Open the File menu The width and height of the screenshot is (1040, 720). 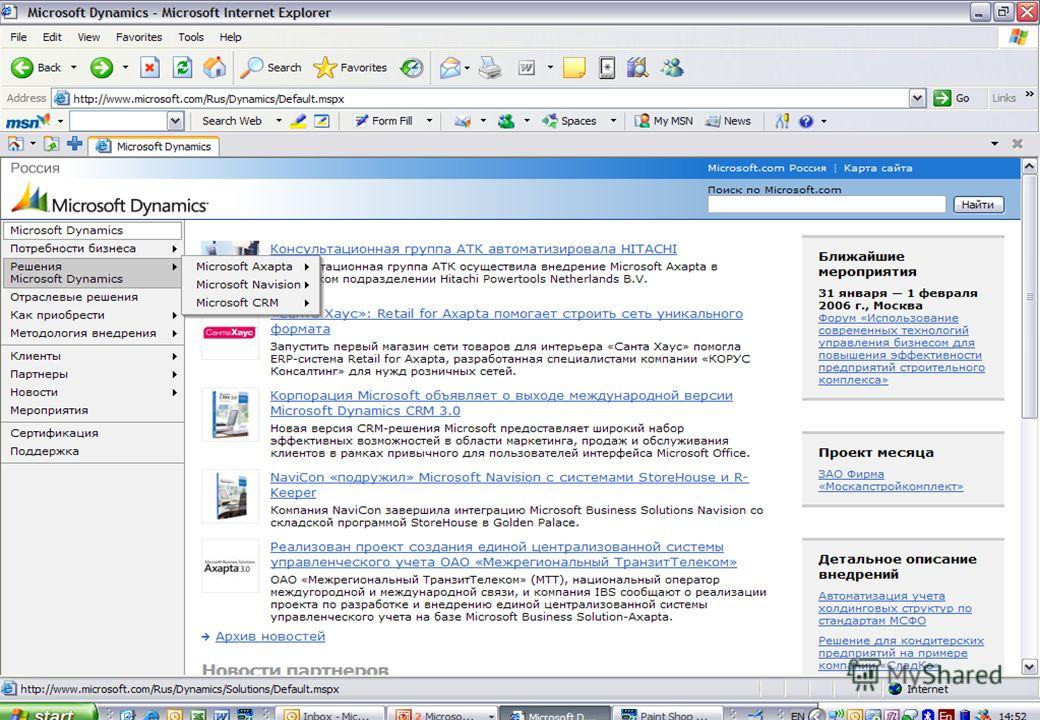pos(19,37)
